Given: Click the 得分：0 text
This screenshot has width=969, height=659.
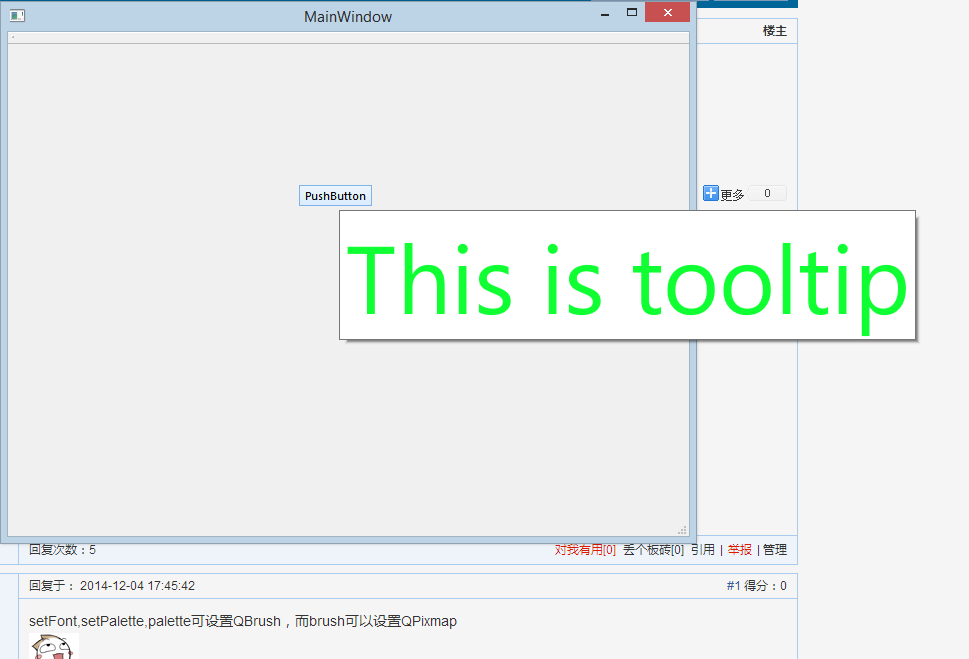Looking at the screenshot, I should coord(765,585).
